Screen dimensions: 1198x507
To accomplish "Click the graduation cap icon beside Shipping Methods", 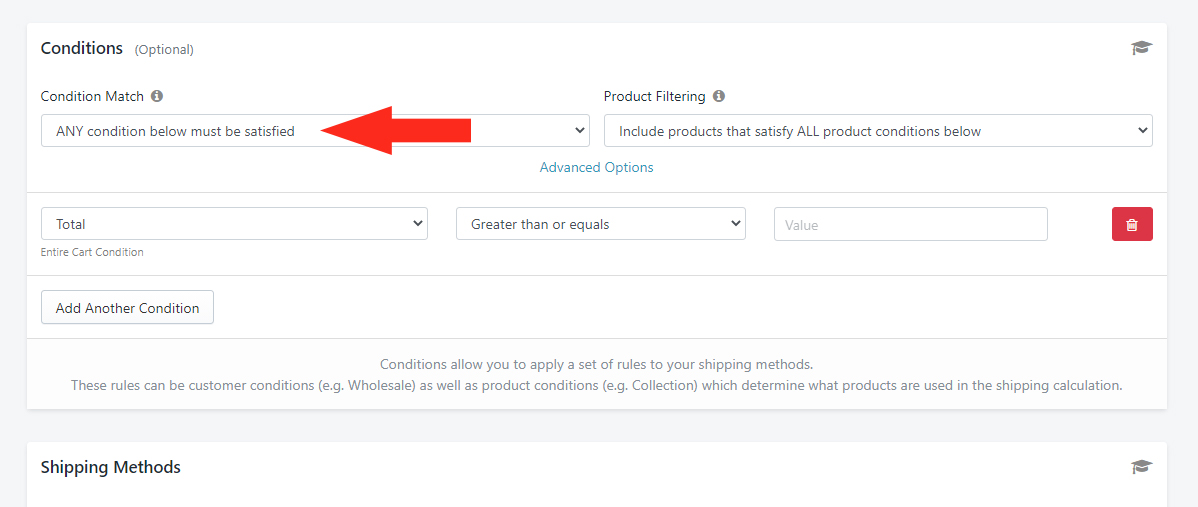I will (1141, 467).
